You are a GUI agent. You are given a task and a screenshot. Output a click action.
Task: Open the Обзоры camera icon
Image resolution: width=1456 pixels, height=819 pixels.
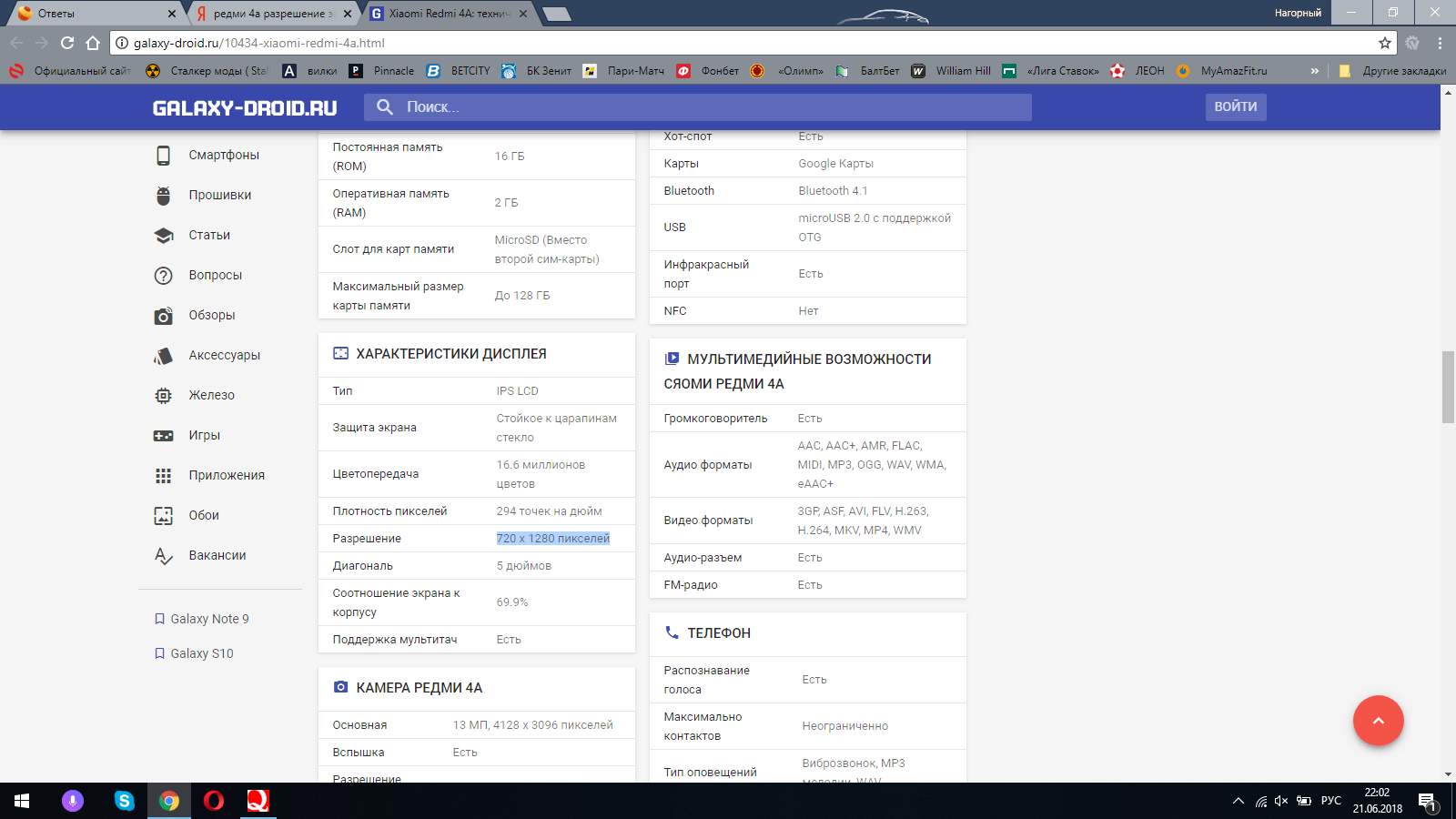(163, 316)
